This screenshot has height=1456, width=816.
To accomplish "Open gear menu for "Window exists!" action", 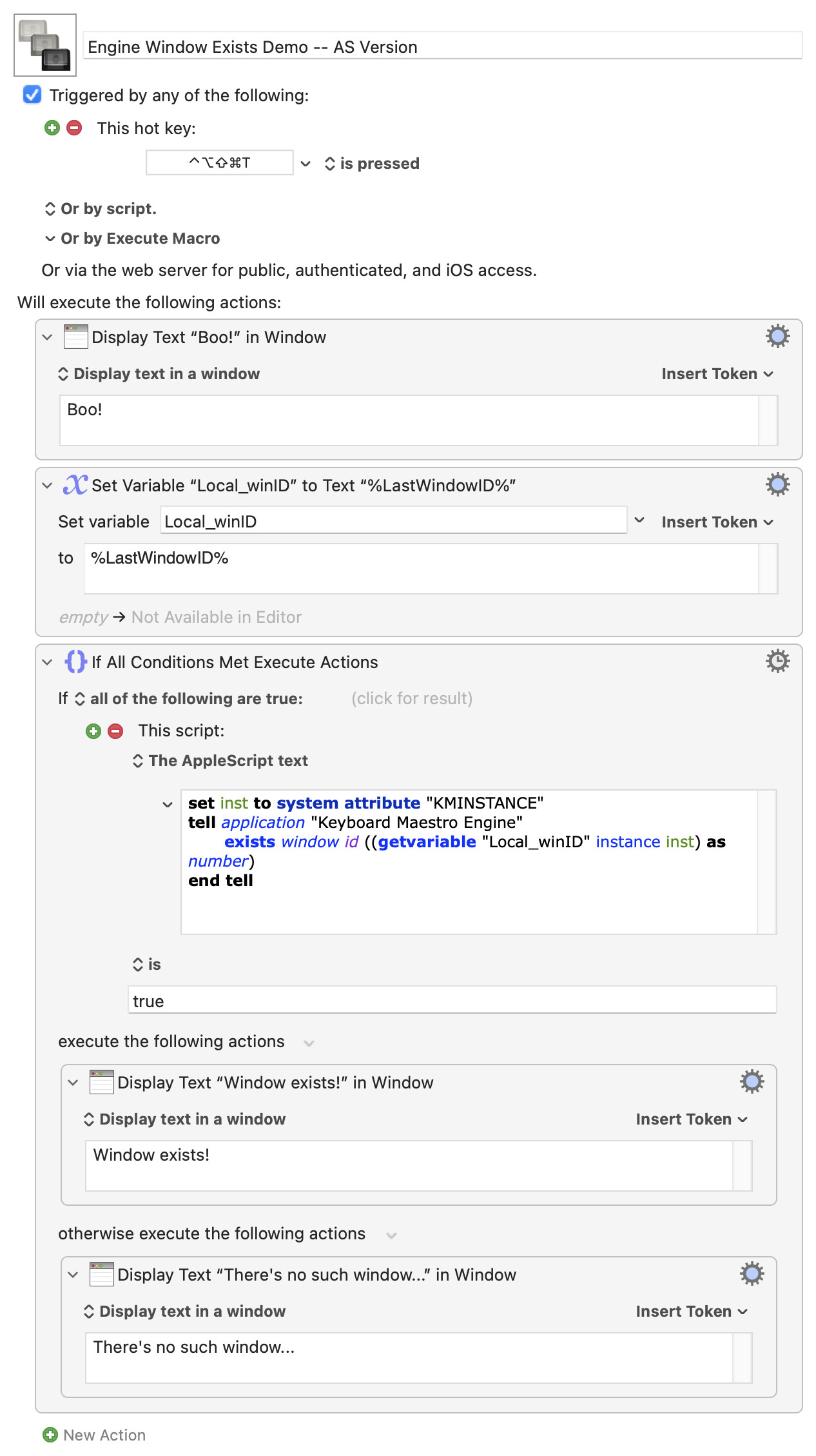I will click(x=752, y=1081).
